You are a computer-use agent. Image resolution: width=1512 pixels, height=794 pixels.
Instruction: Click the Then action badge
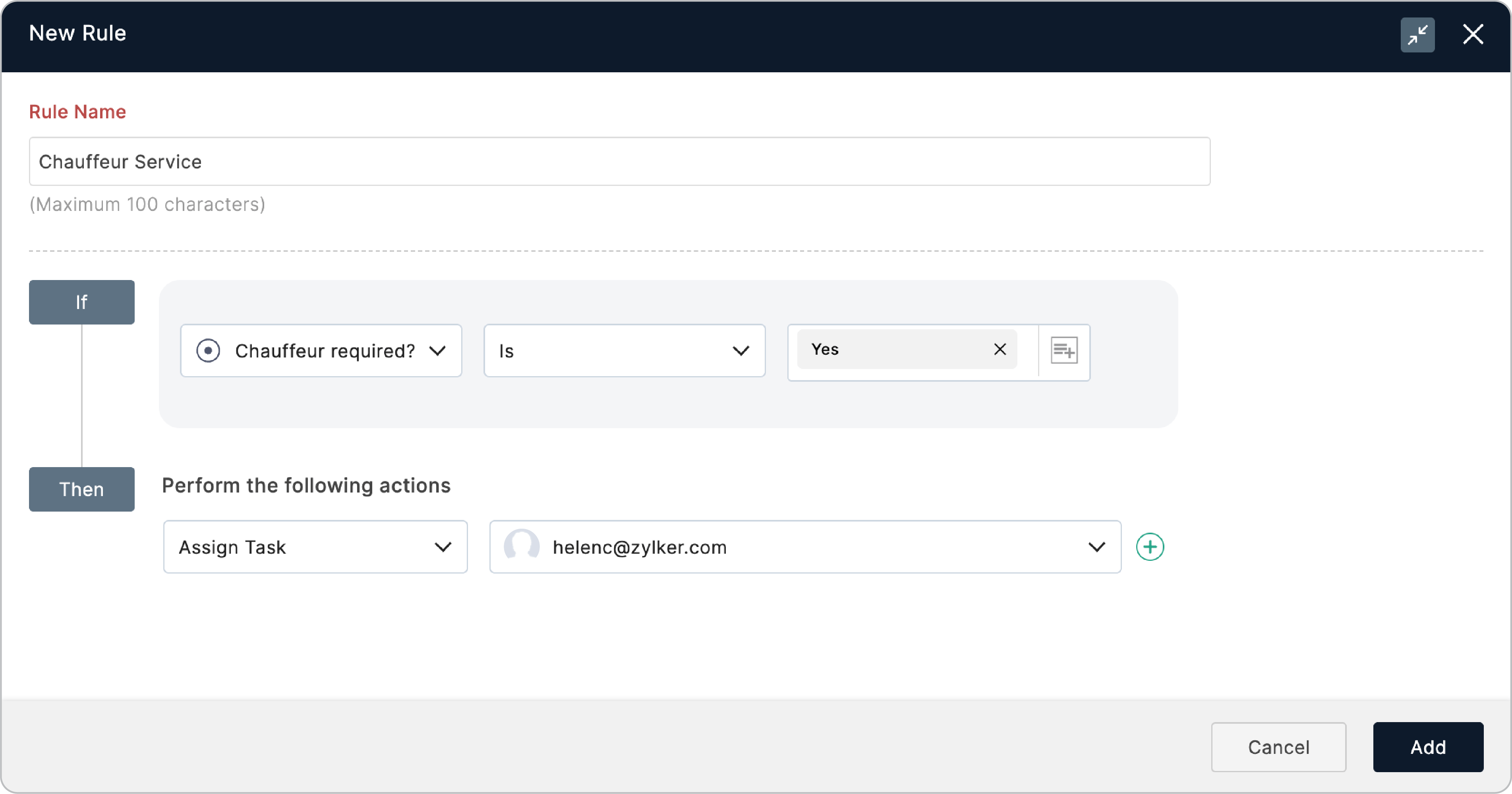[x=81, y=489]
